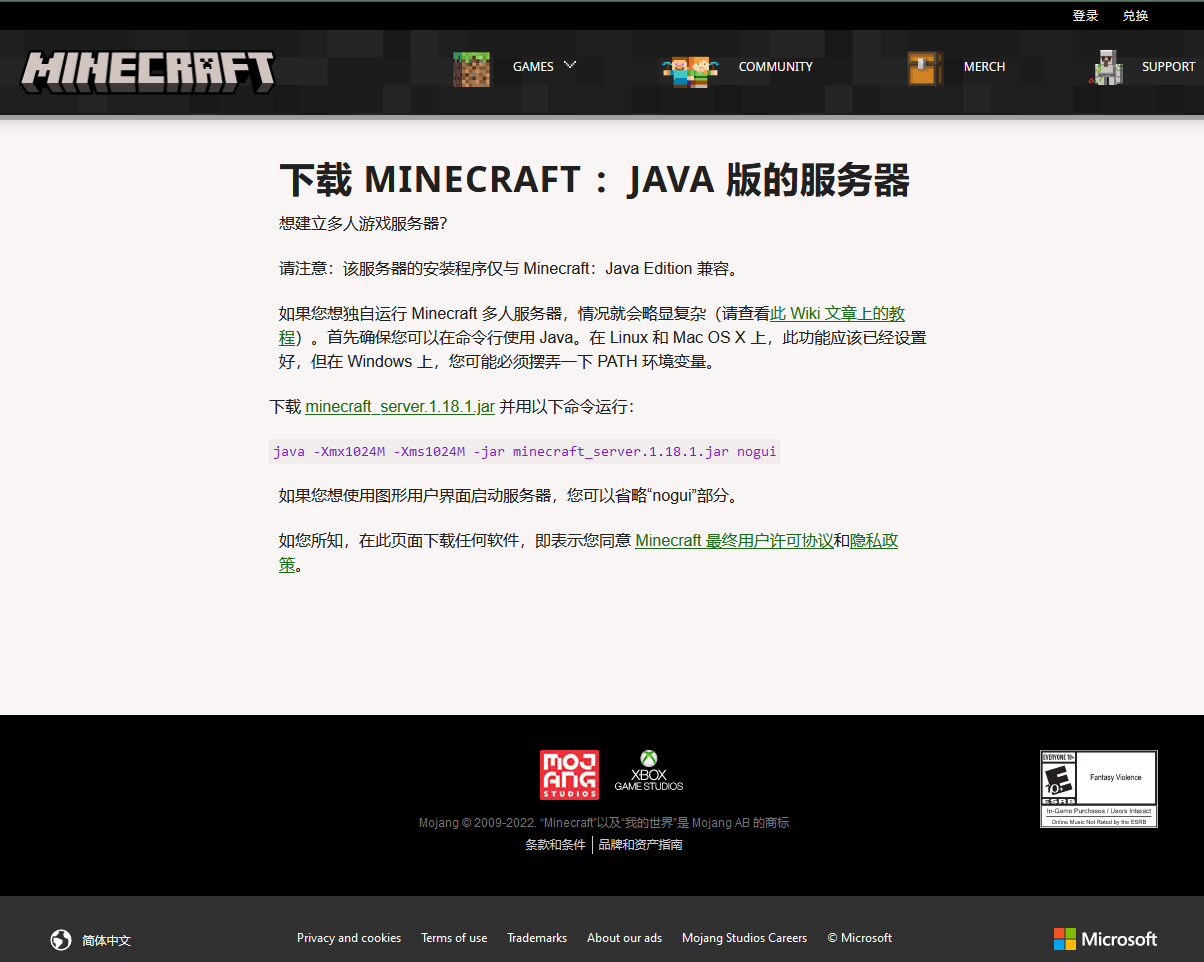Open the Wiki tutorial article link
The height and width of the screenshot is (962, 1204).
(x=838, y=314)
